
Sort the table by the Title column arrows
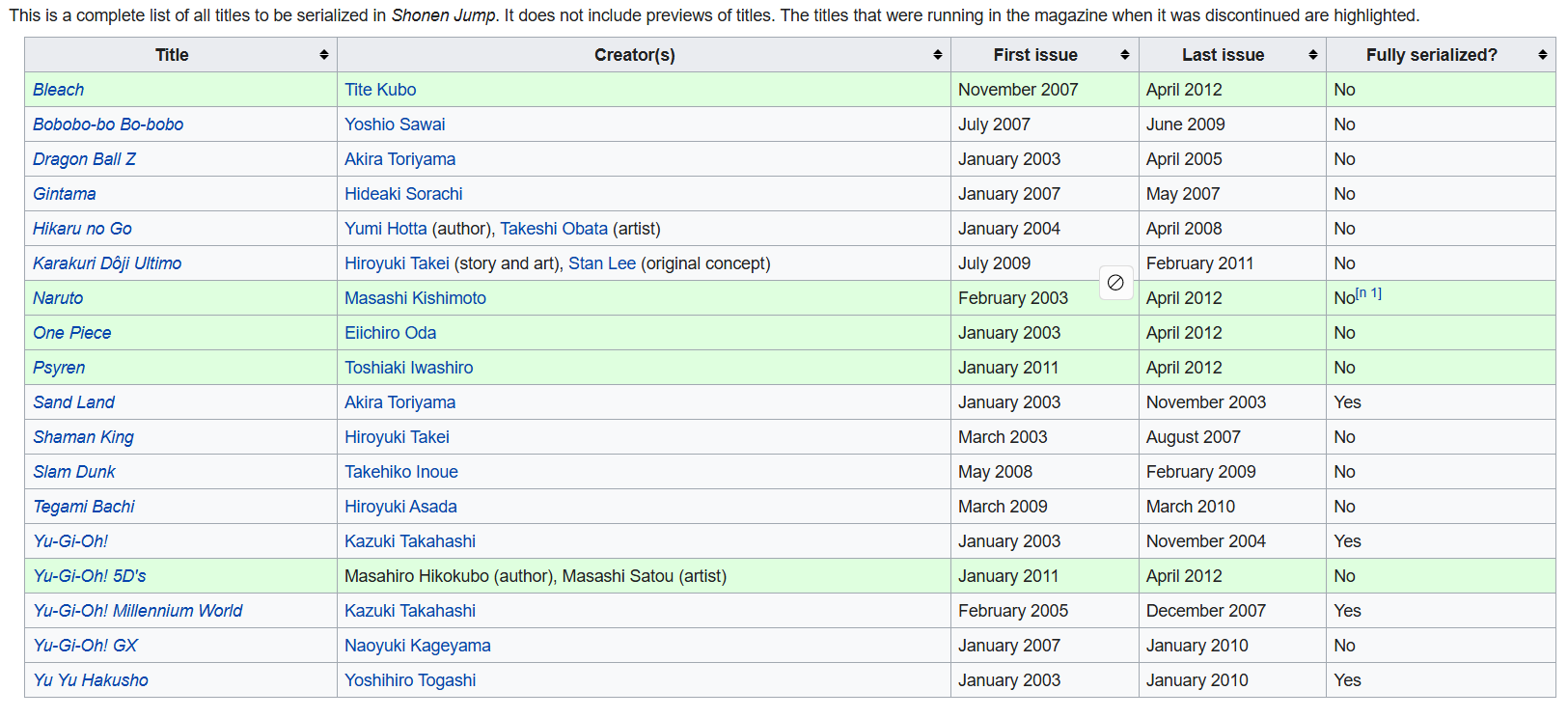click(324, 55)
